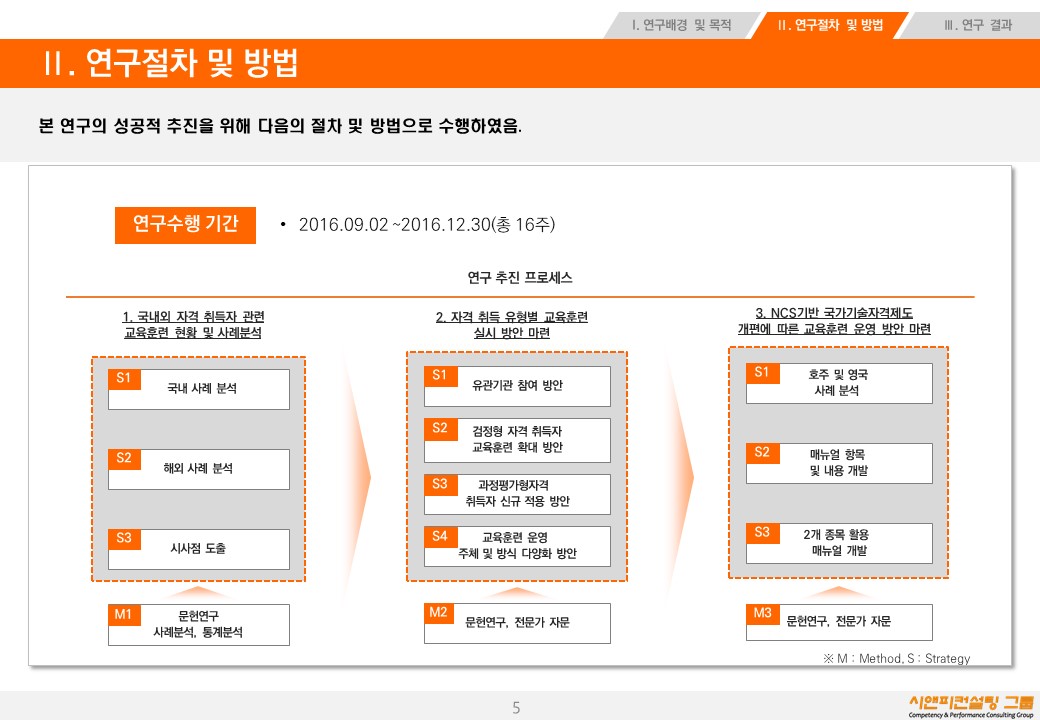Click '검정형 자격 취득자 교육훈련 확대 방안' box
Screen dimensions: 1040x720
517,440
